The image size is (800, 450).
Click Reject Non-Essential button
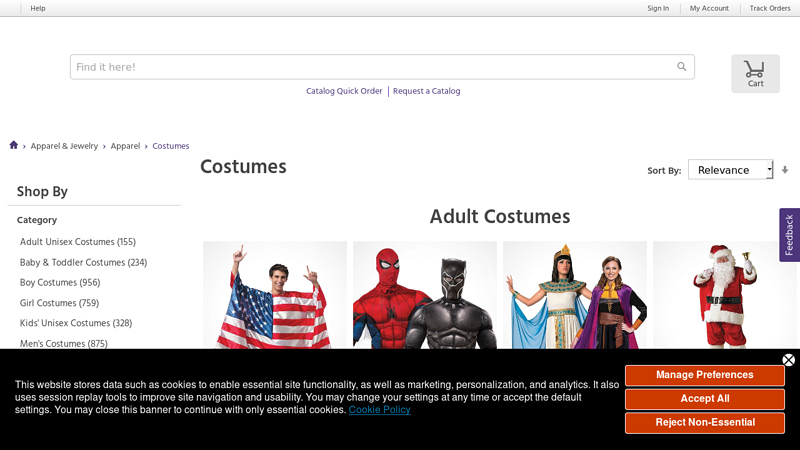(705, 422)
